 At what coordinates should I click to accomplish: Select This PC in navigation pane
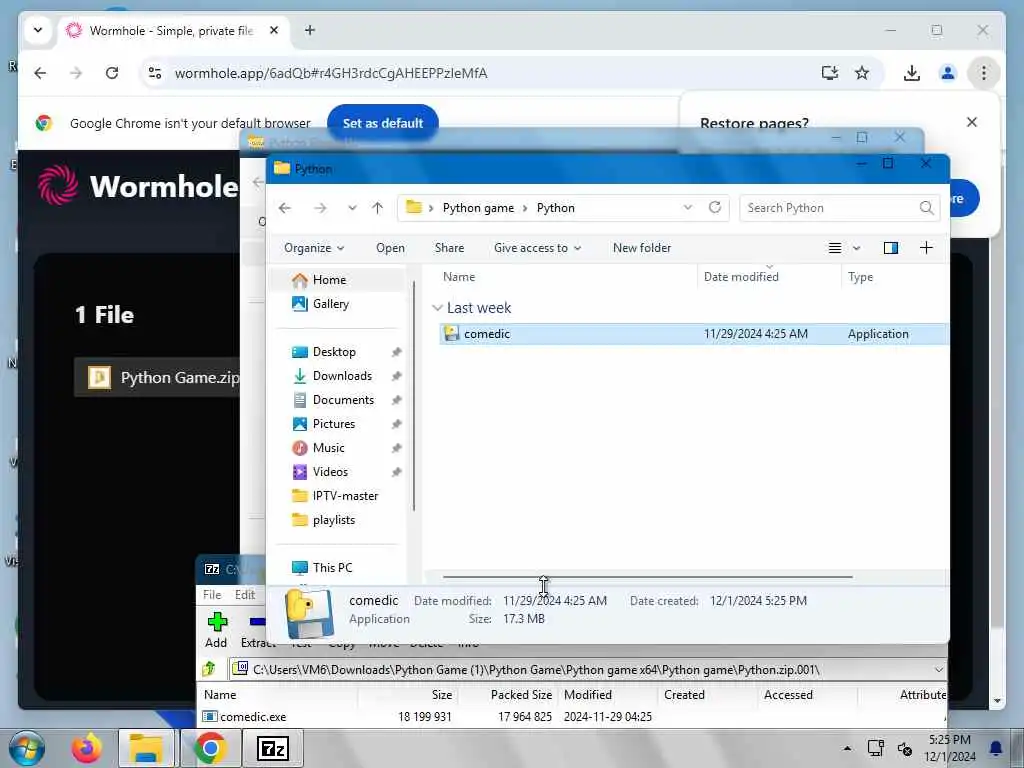click(x=332, y=568)
